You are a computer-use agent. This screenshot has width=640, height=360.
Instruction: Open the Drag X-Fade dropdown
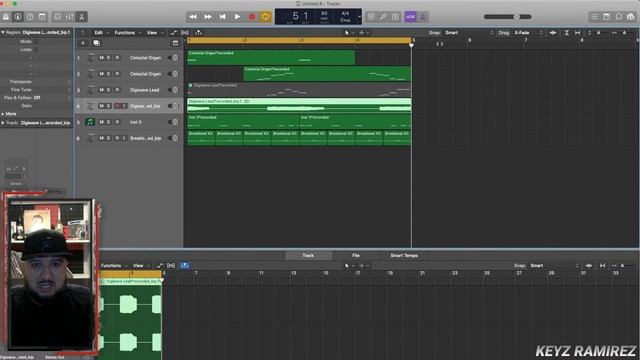pyautogui.click(x=529, y=33)
